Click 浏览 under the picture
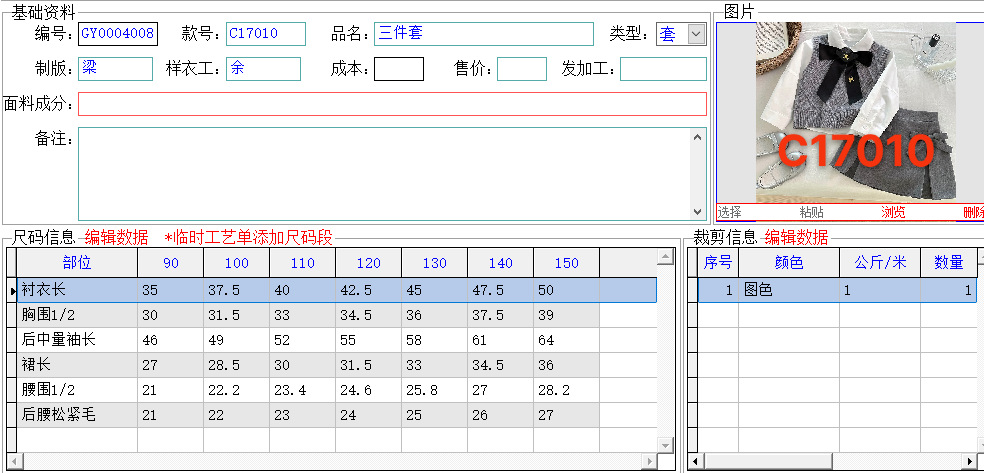The image size is (984, 473). [893, 212]
